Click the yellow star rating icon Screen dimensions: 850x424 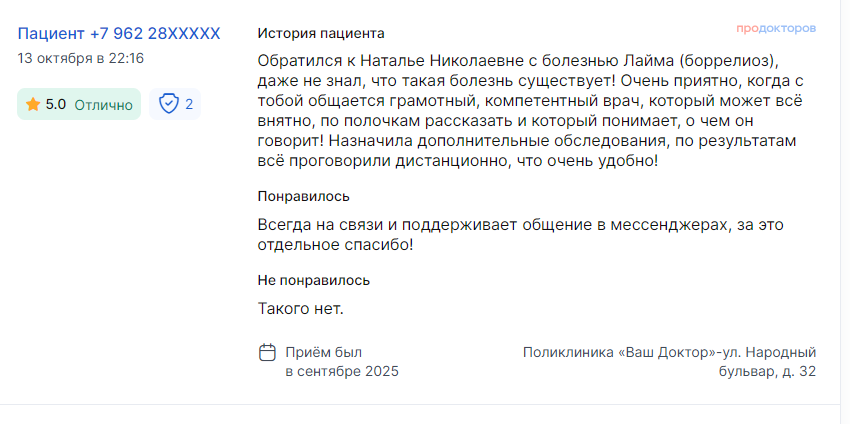point(33,104)
